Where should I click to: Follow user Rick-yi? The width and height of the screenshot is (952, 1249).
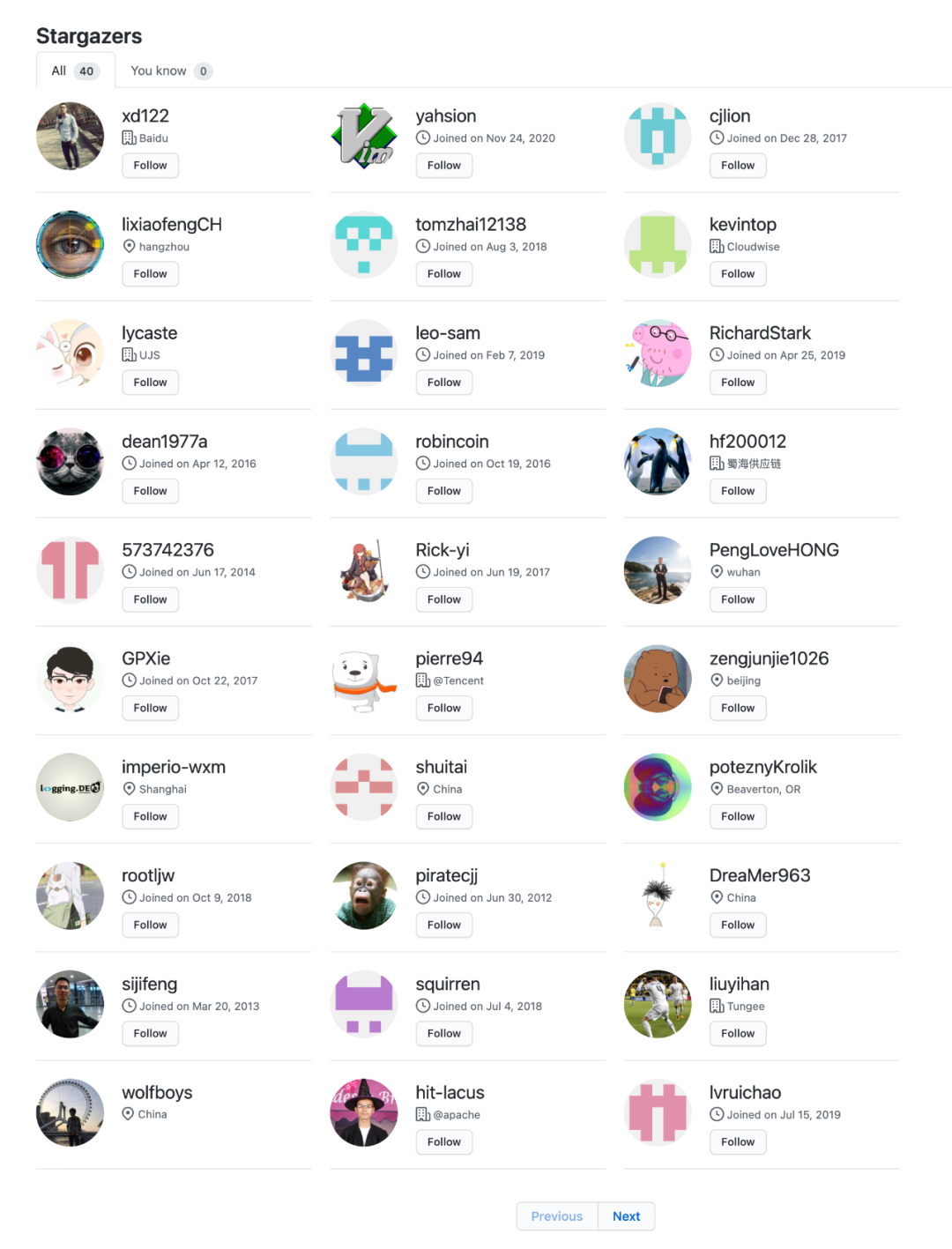[443, 599]
